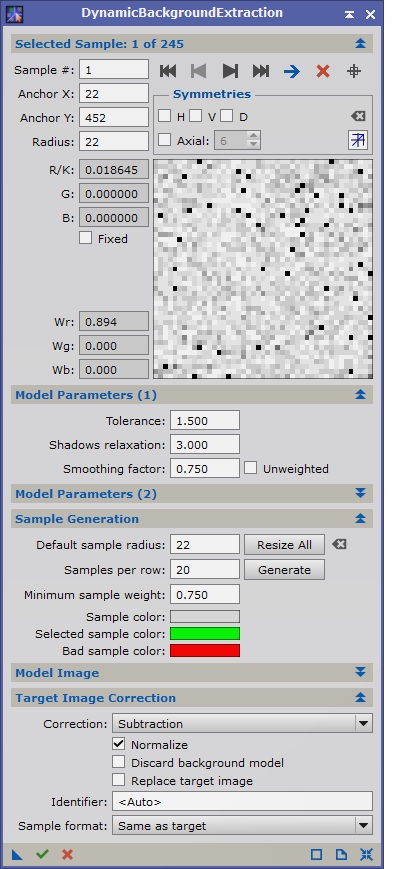The height and width of the screenshot is (869, 410).
Task: Open the Correction dropdown
Action: [x=242, y=723]
